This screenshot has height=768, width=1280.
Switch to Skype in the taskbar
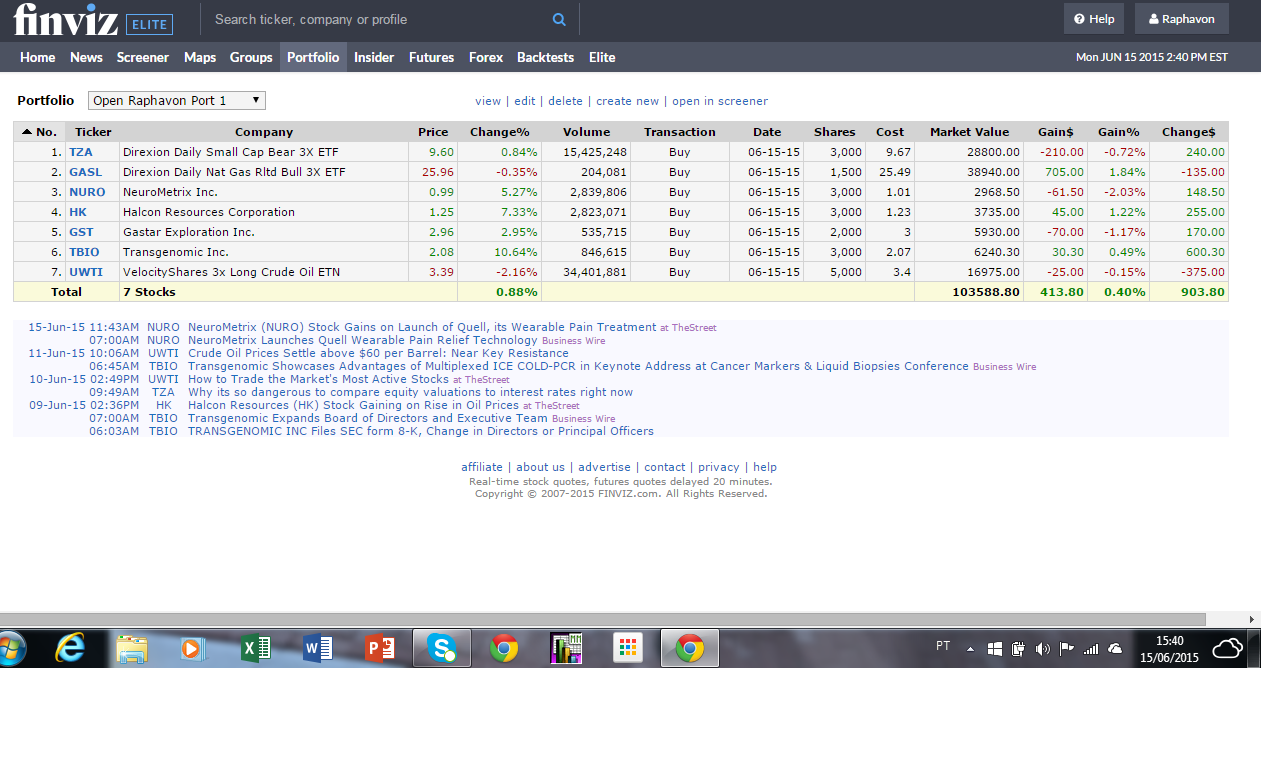pos(441,649)
